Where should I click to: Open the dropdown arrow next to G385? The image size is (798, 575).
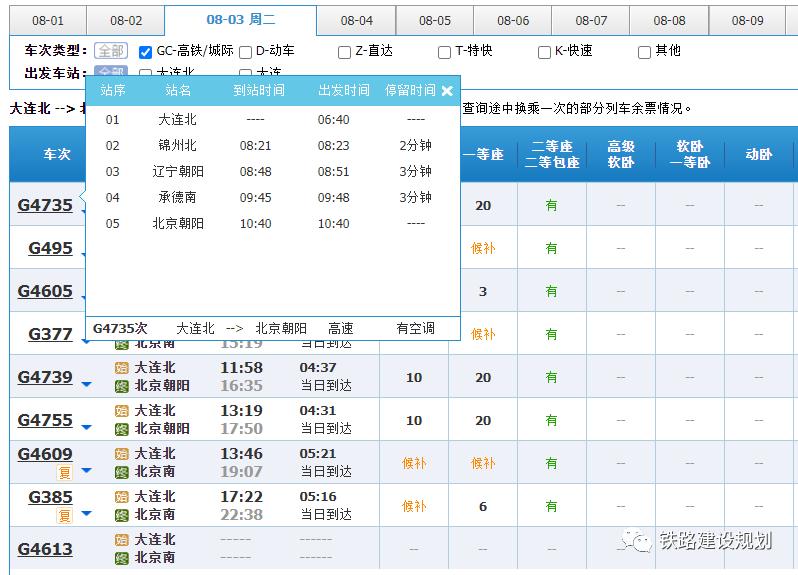click(x=86, y=513)
